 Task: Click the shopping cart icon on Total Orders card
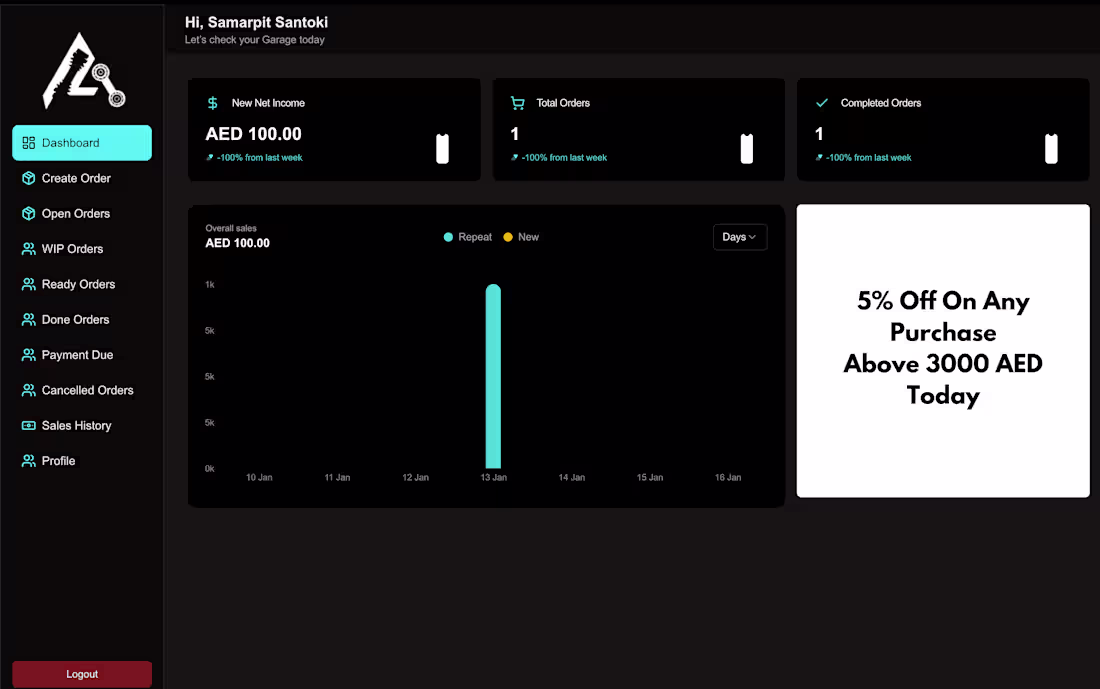[516, 102]
